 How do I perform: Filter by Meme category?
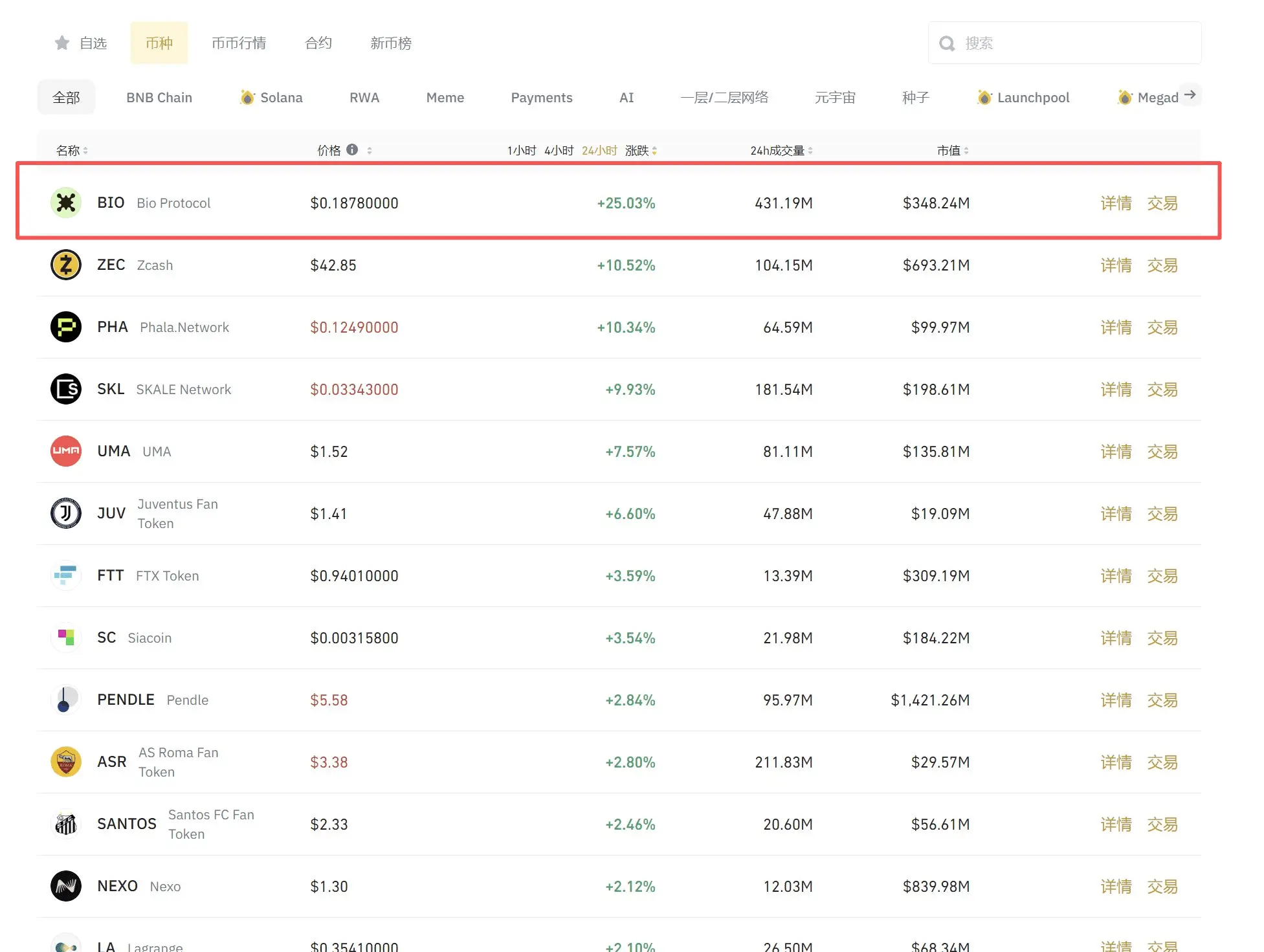[445, 97]
